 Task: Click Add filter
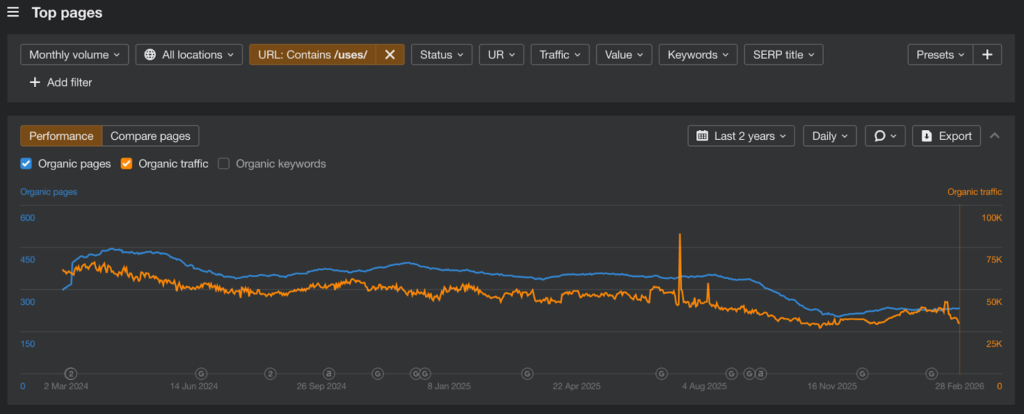[61, 83]
